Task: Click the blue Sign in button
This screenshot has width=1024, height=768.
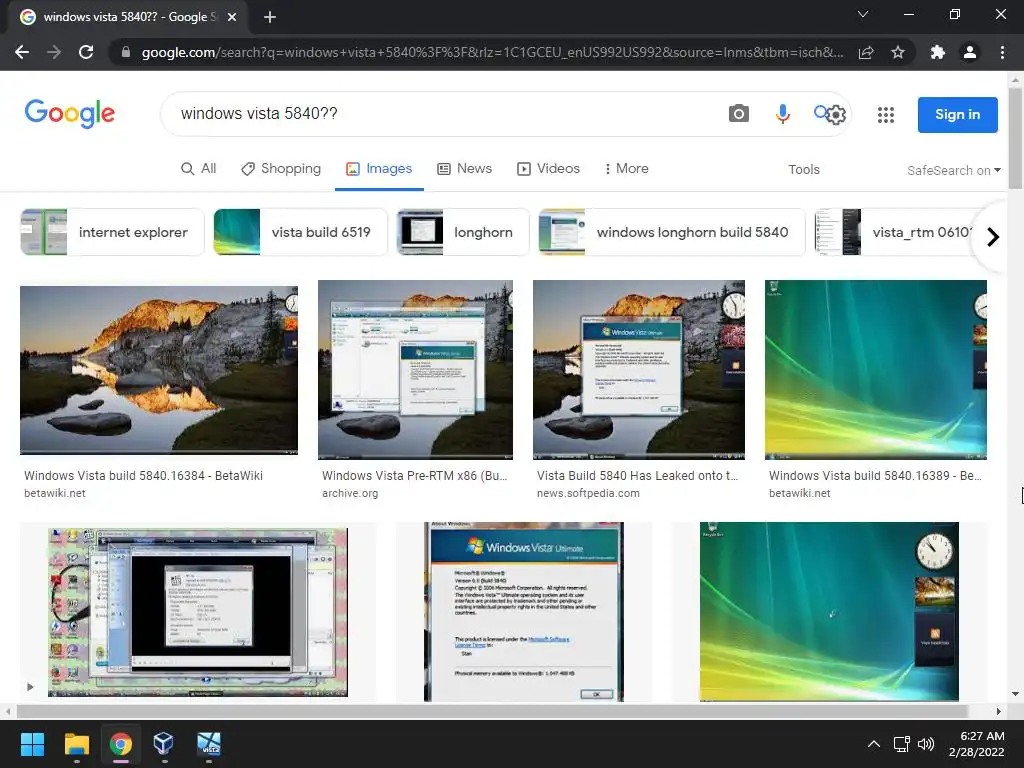Action: point(957,114)
